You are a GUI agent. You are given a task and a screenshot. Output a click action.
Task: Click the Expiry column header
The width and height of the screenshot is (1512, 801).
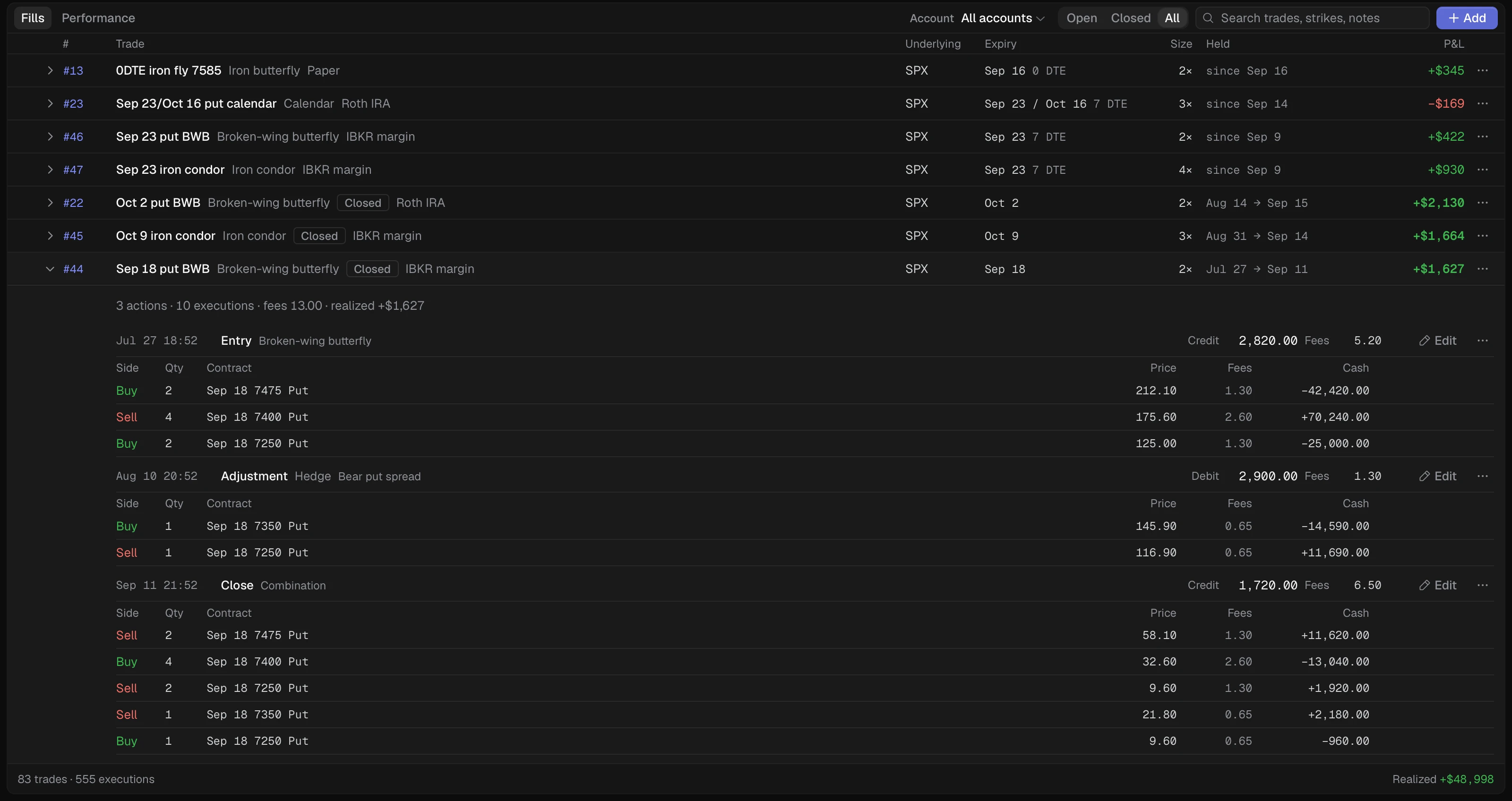pos(1000,44)
